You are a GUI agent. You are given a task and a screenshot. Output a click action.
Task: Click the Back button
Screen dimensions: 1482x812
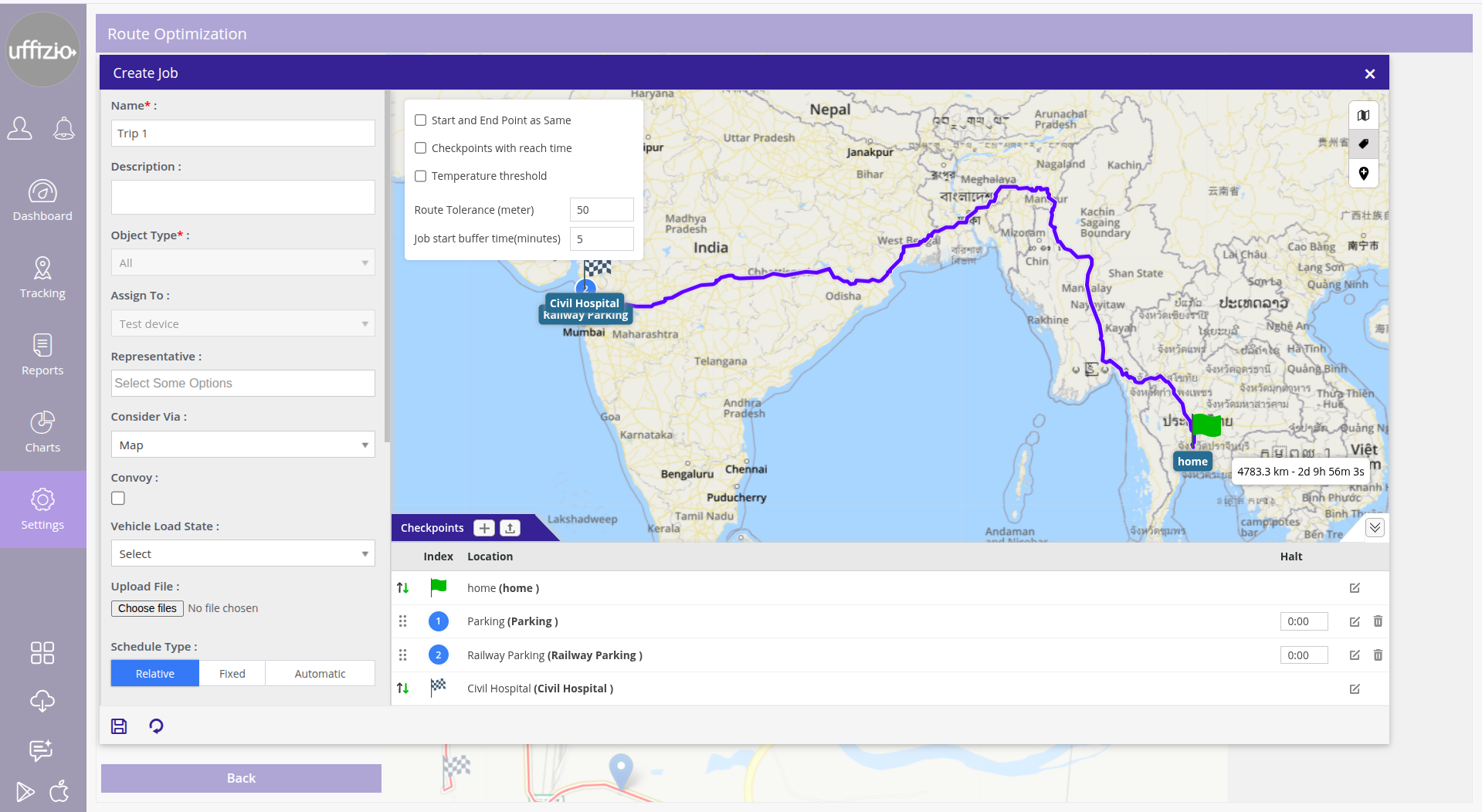click(241, 778)
